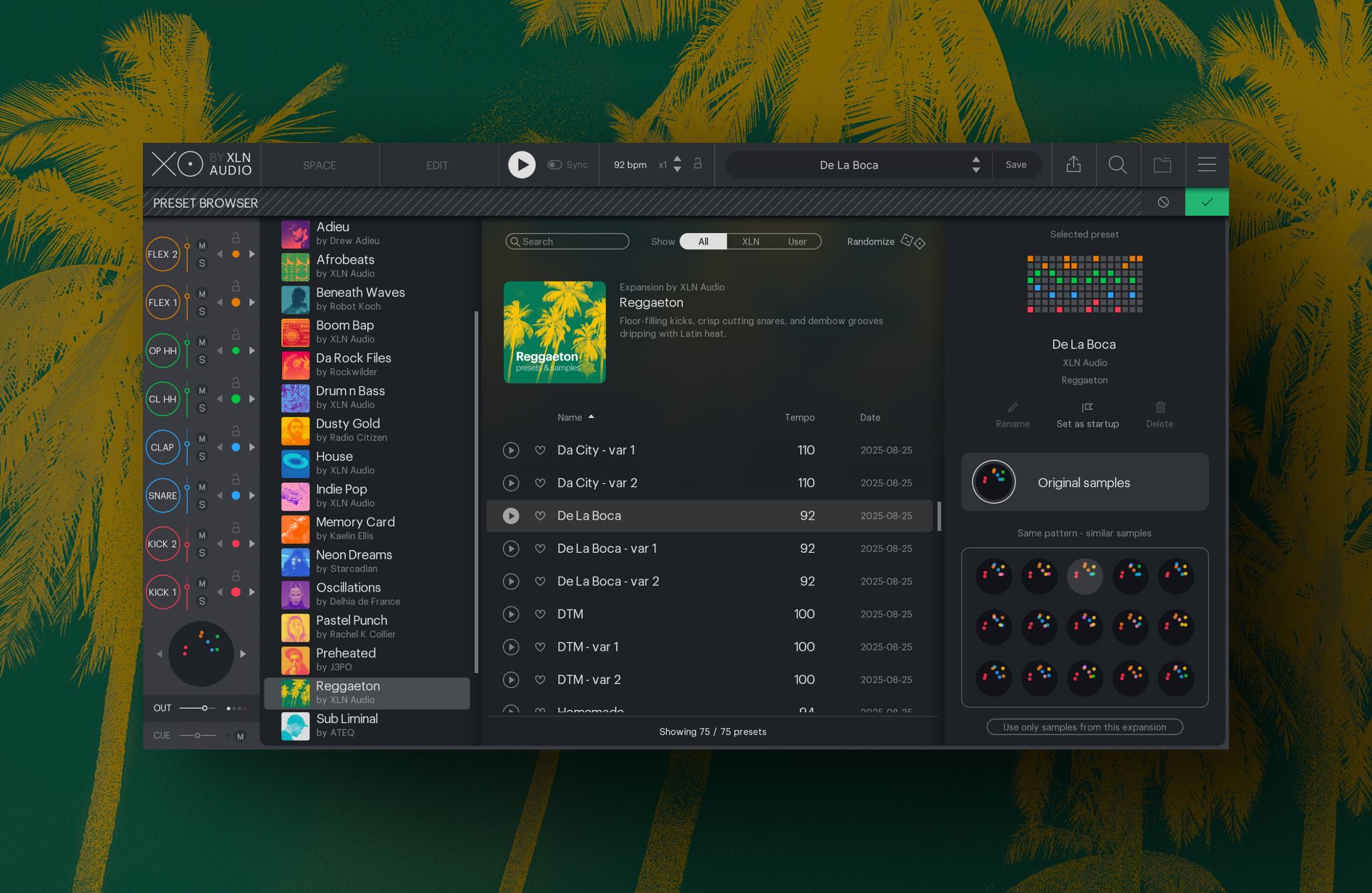Adjust the tempo multiplier stepper arrows

tap(677, 164)
